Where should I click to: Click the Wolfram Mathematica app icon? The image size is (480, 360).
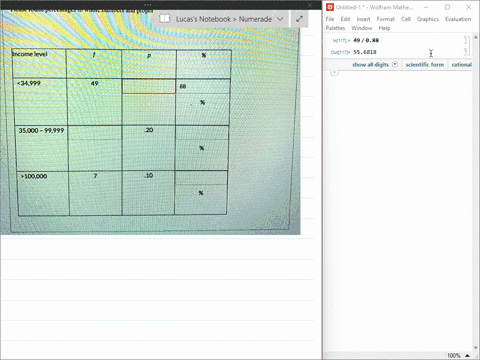pyautogui.click(x=330, y=7)
